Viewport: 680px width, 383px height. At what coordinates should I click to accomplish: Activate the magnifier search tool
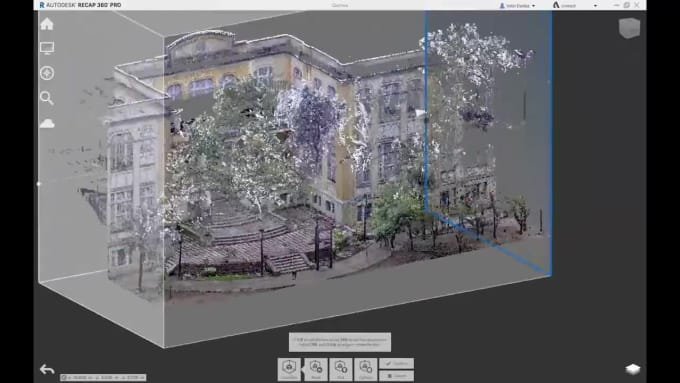47,98
